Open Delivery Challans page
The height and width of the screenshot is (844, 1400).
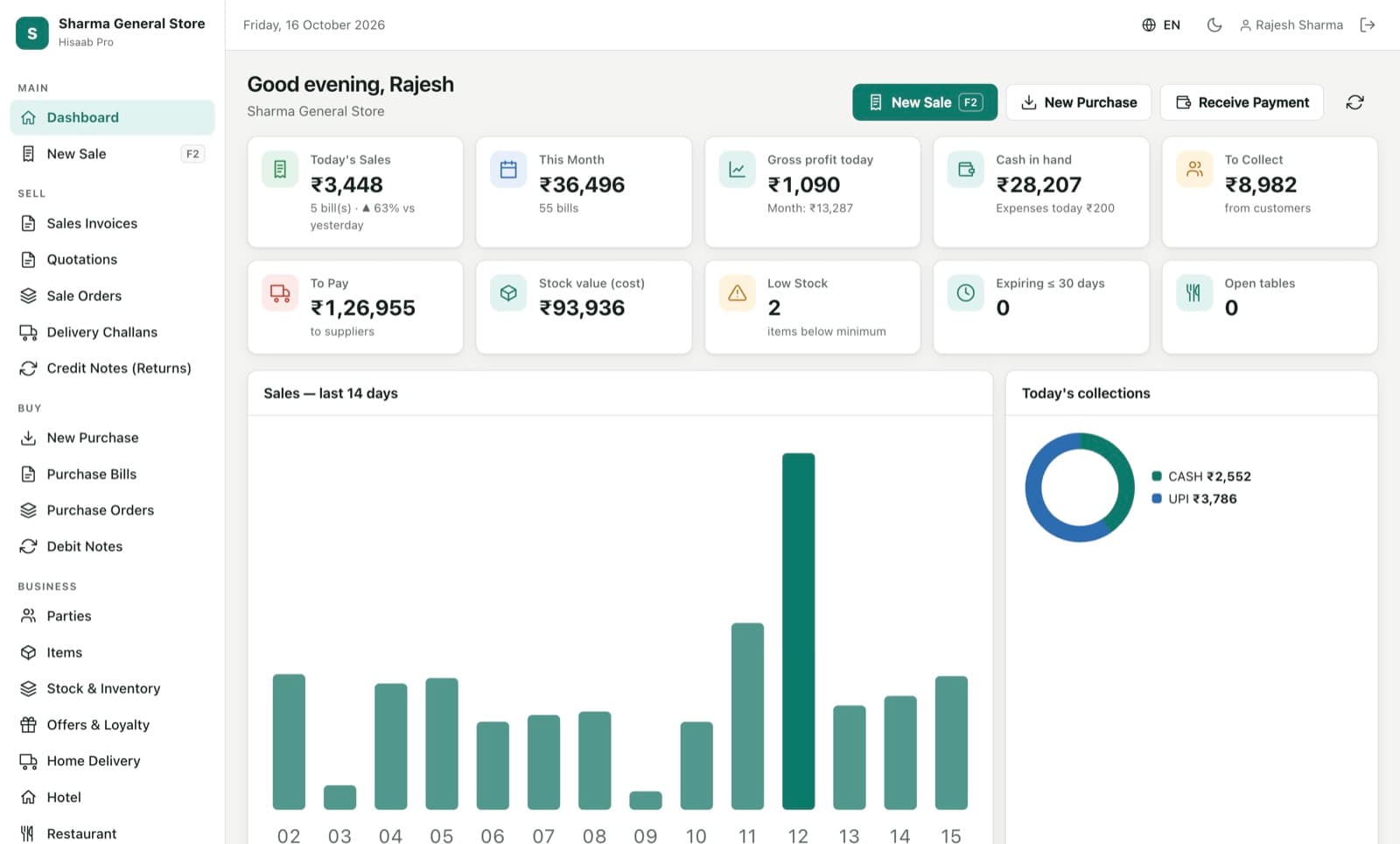(112, 333)
